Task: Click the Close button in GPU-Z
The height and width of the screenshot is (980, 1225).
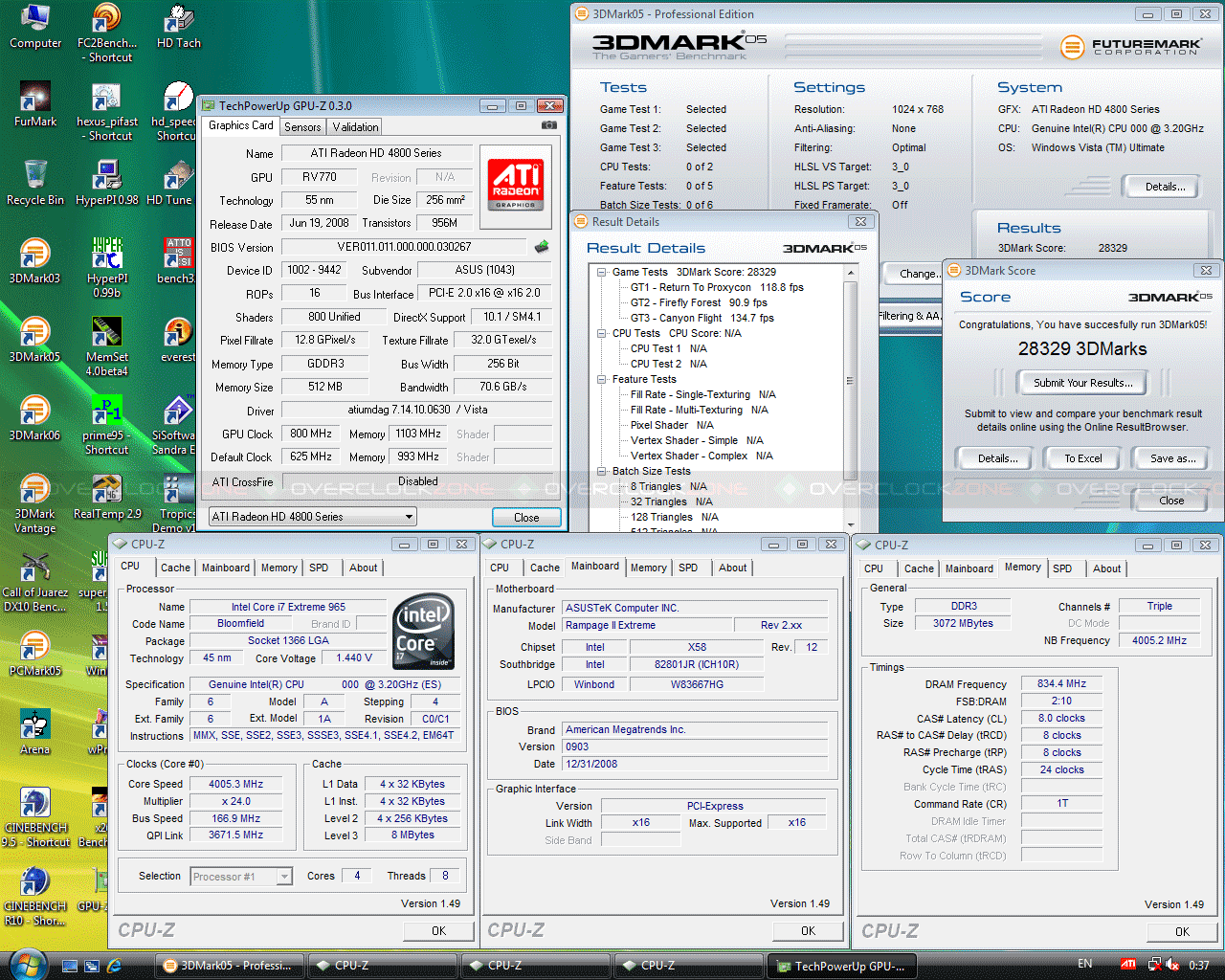Action: (526, 518)
